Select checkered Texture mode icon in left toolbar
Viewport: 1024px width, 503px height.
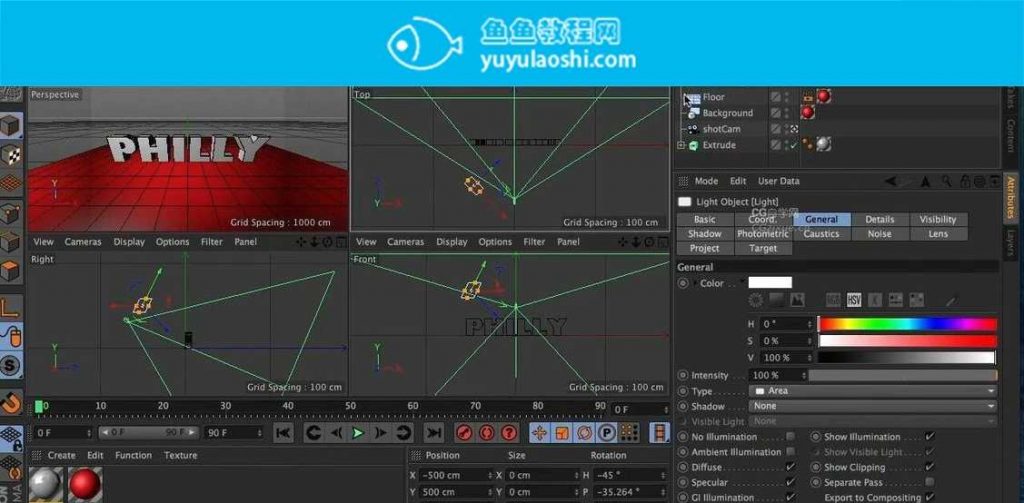[x=11, y=155]
